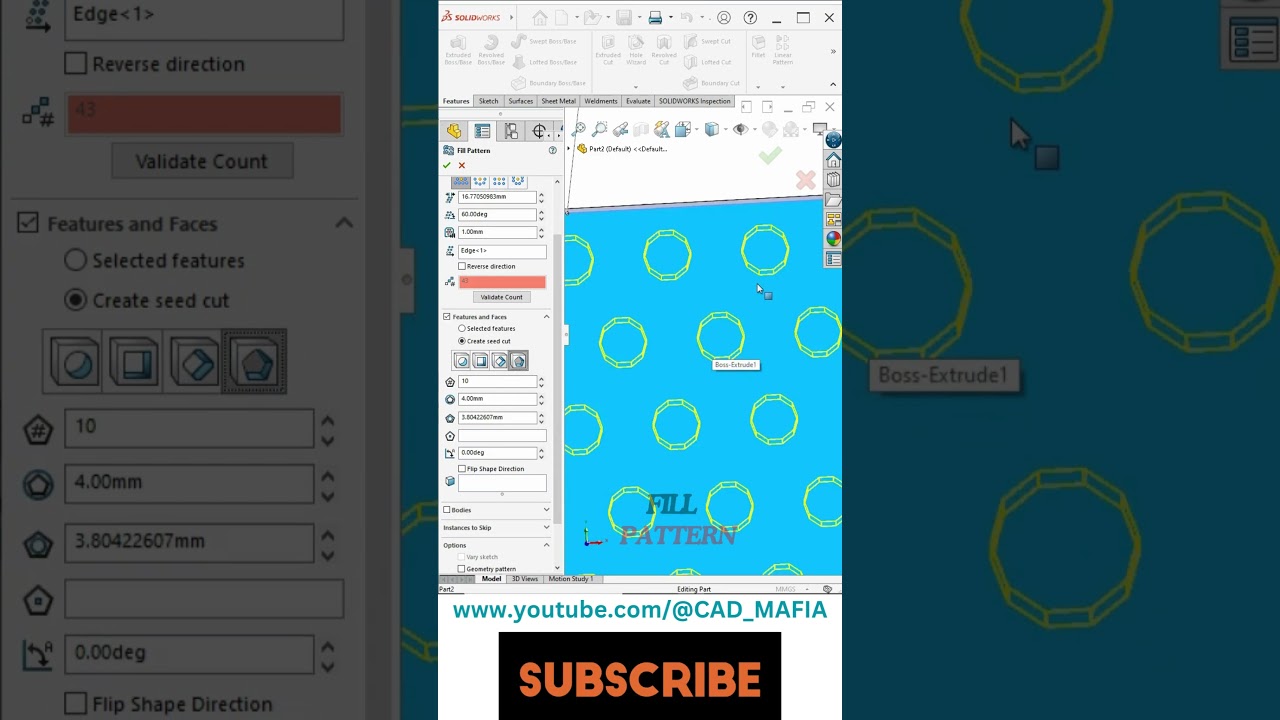This screenshot has width=1280, height=720.
Task: Choose the Square seed cut shape
Action: pyautogui.click(x=480, y=361)
